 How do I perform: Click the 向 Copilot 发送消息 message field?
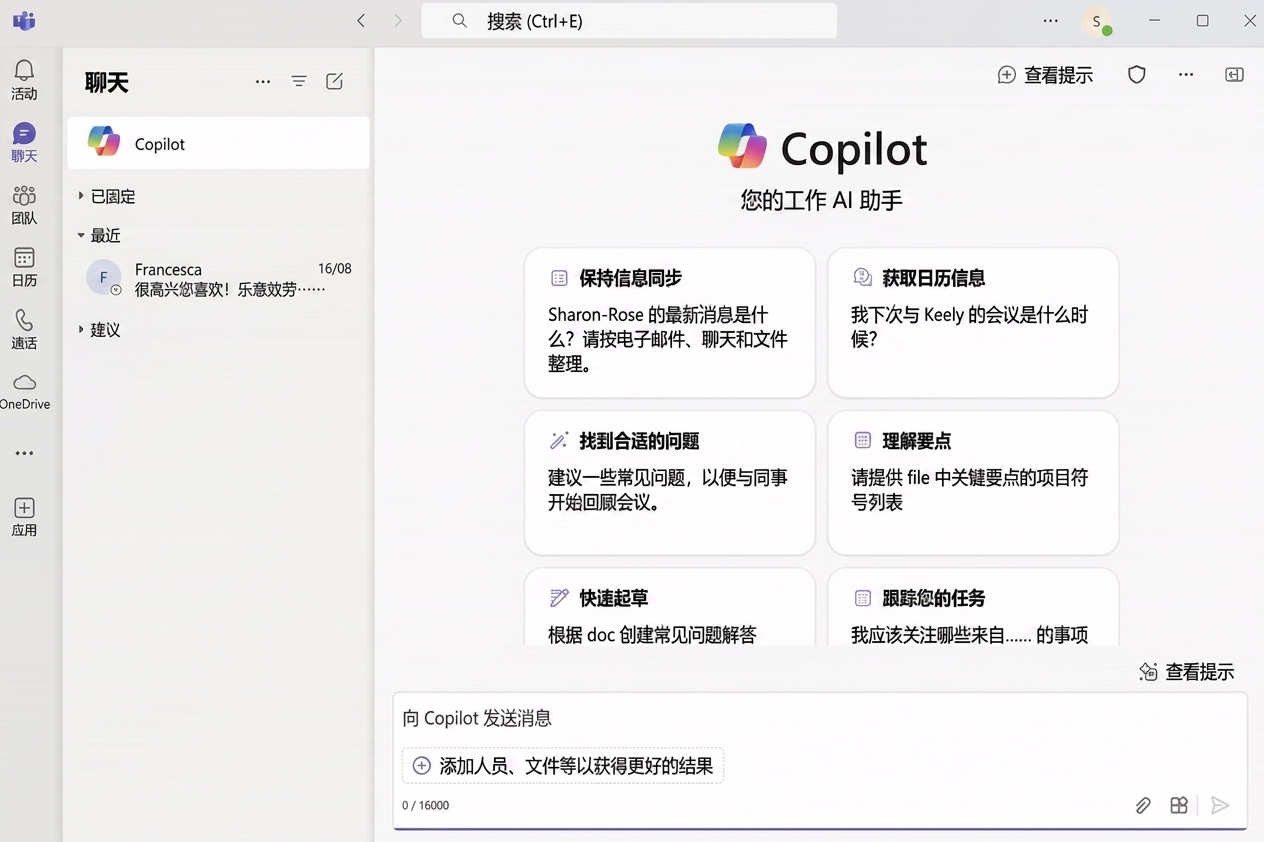tap(819, 718)
